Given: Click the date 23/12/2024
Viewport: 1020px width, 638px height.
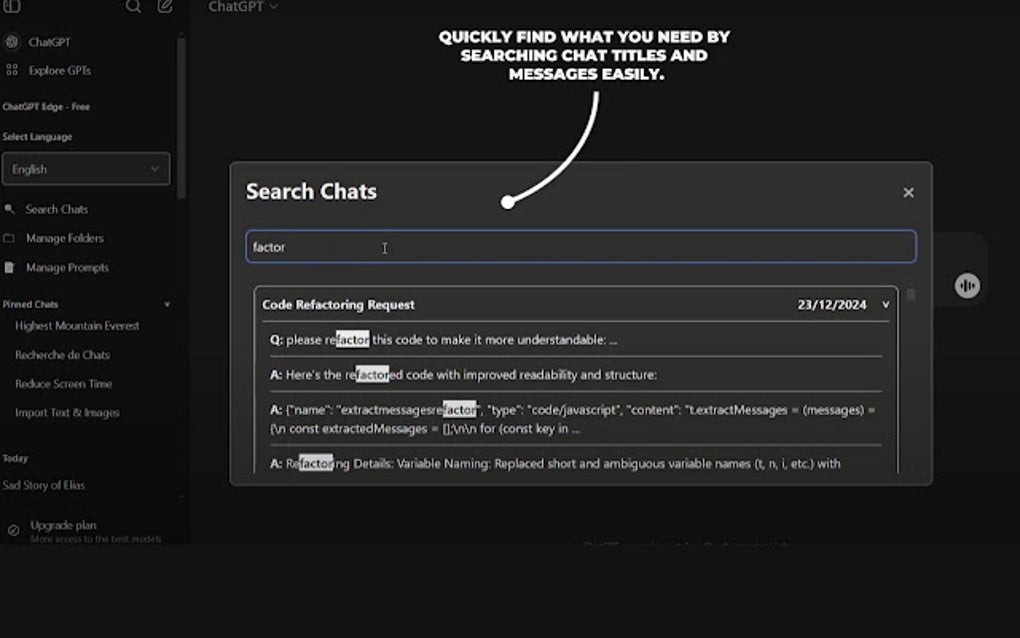Looking at the screenshot, I should [832, 304].
